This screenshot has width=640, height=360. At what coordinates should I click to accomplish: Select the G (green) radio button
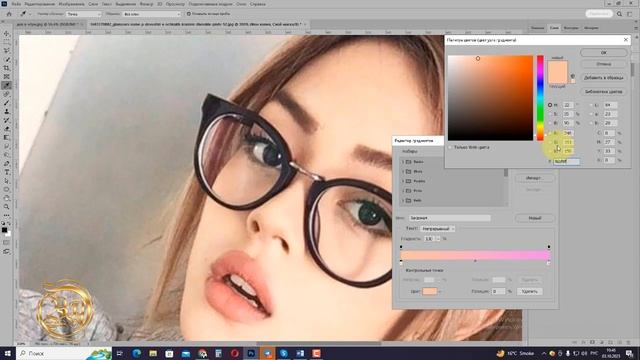pyautogui.click(x=550, y=142)
